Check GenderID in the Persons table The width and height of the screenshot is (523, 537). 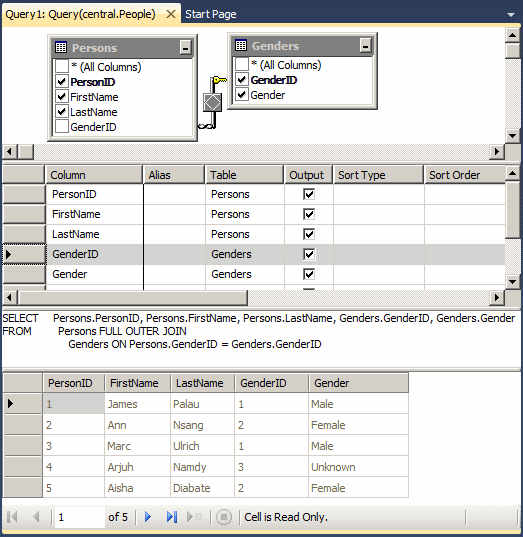click(x=62, y=127)
